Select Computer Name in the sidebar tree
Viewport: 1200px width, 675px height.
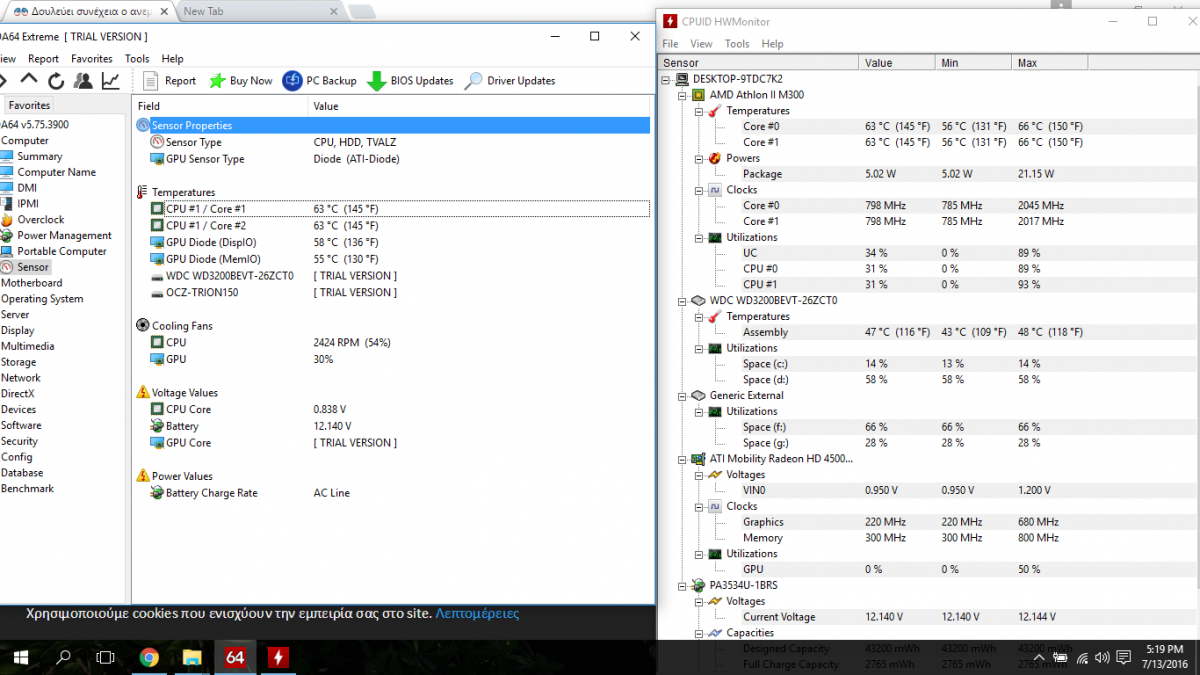pos(56,172)
